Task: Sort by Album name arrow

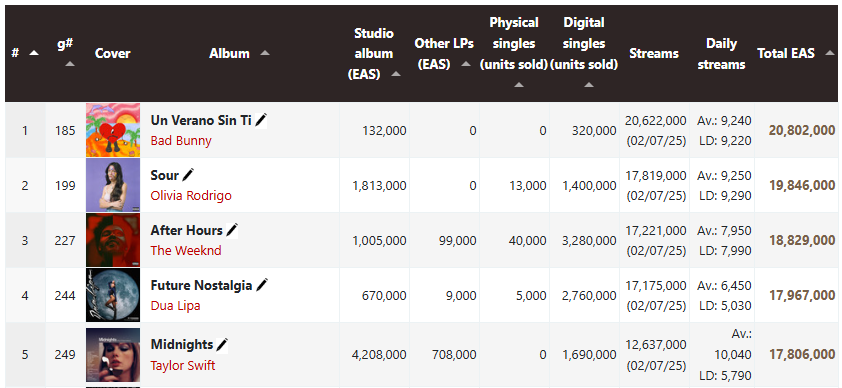Action: pos(264,53)
